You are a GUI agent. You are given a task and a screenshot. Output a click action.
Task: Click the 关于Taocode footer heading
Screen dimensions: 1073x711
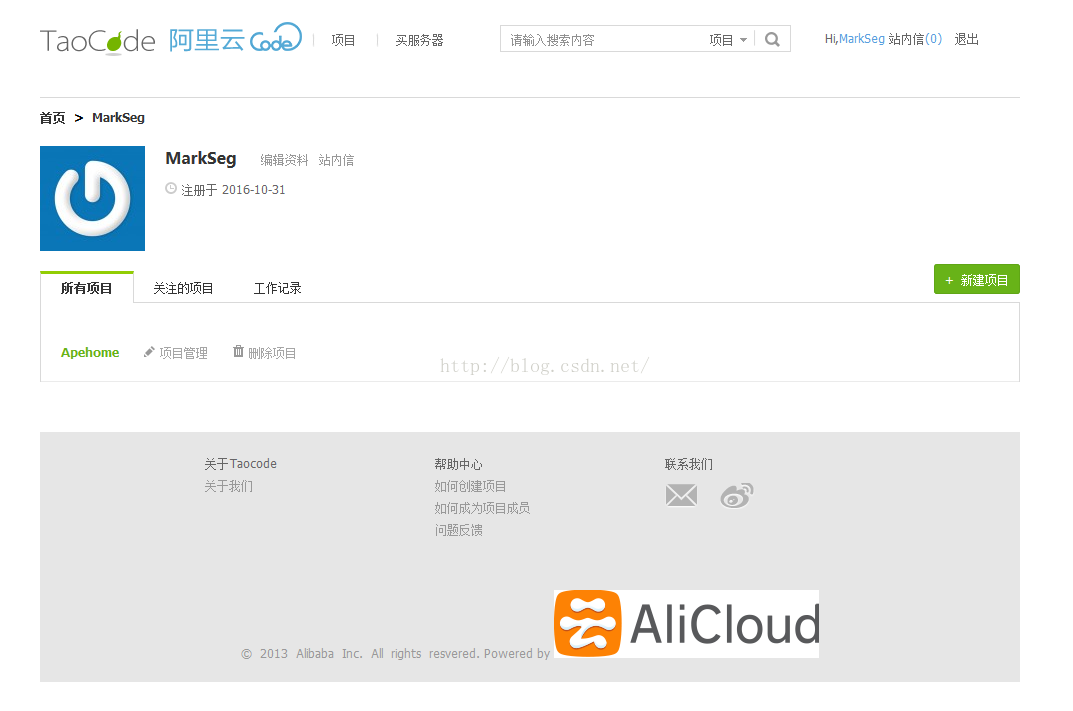pos(240,464)
